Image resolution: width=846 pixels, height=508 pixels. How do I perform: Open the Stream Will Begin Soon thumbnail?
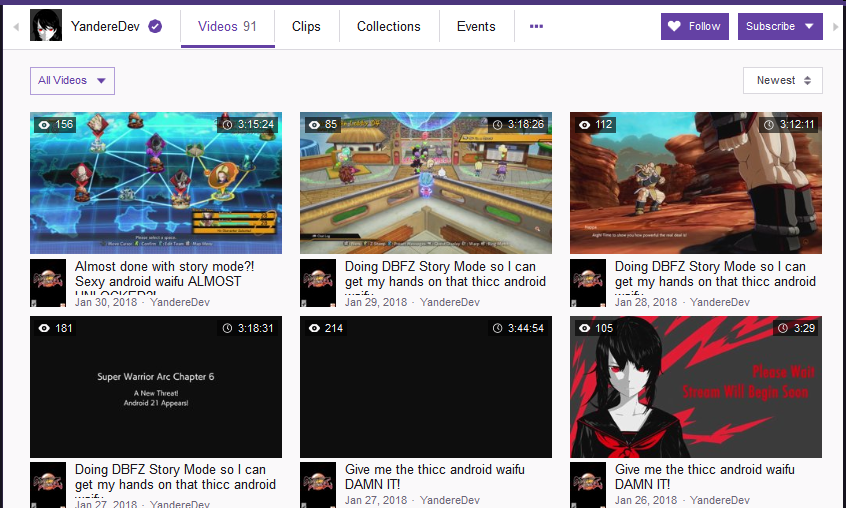696,387
